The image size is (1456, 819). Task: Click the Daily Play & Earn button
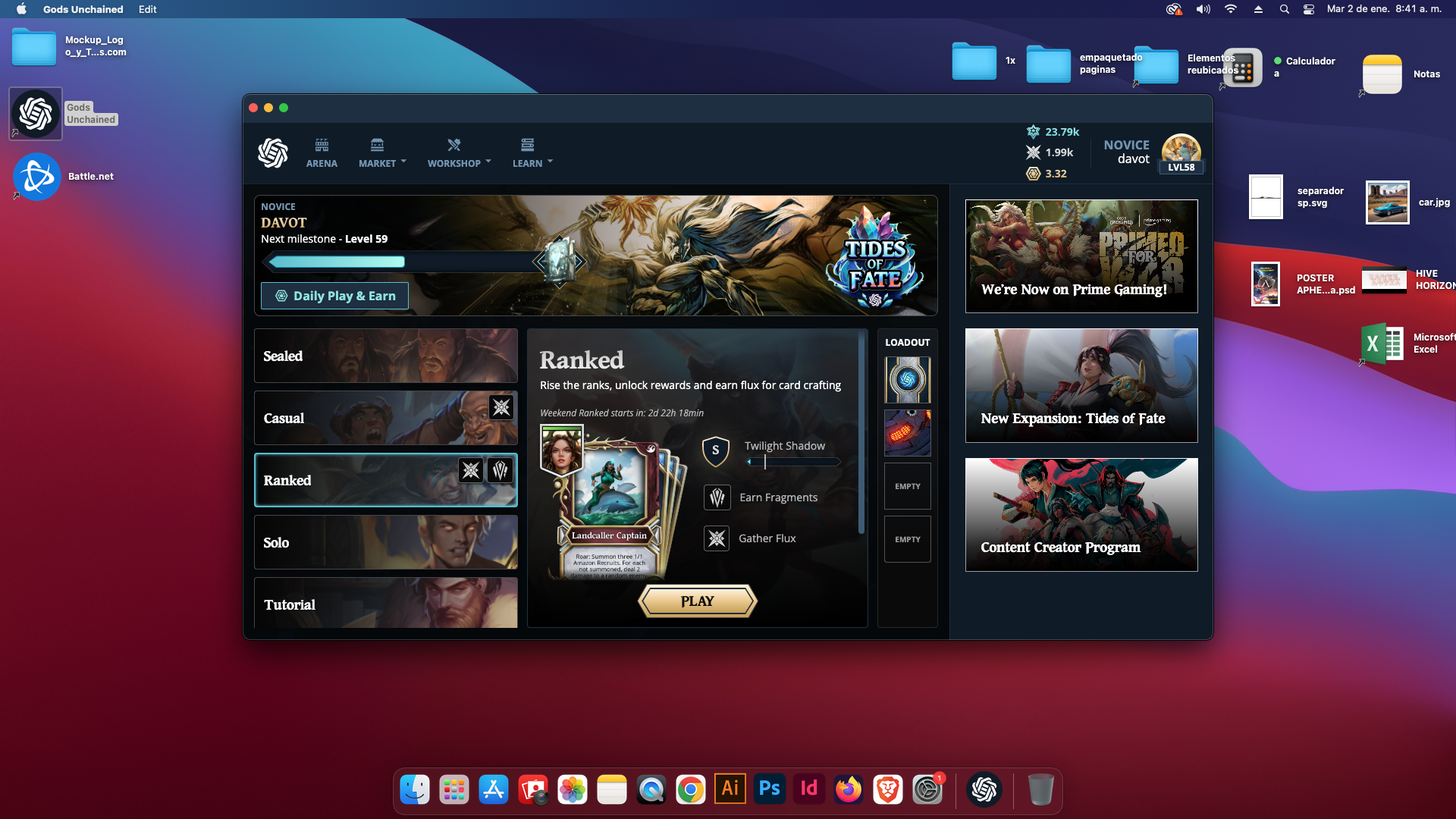(334, 296)
